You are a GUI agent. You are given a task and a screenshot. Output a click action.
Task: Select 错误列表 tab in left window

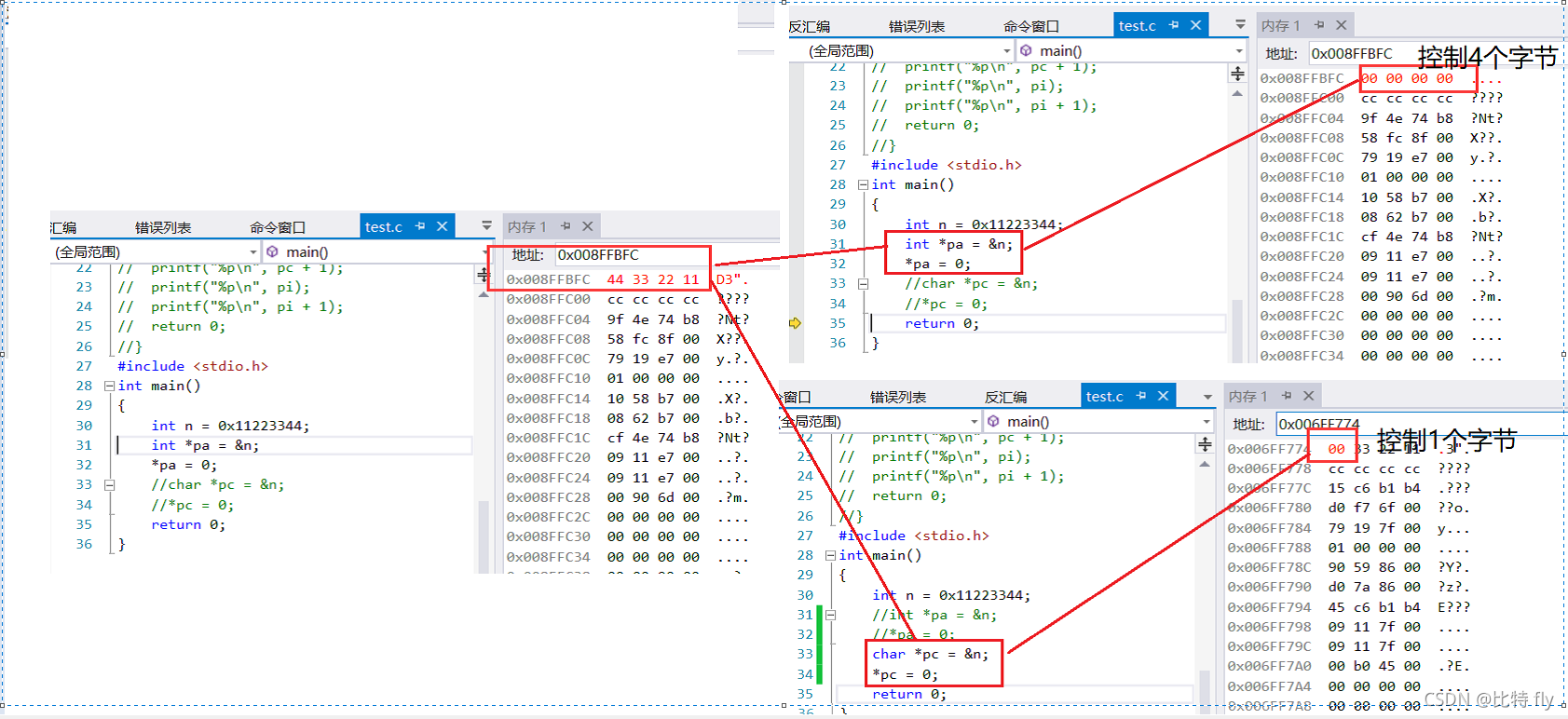(163, 227)
